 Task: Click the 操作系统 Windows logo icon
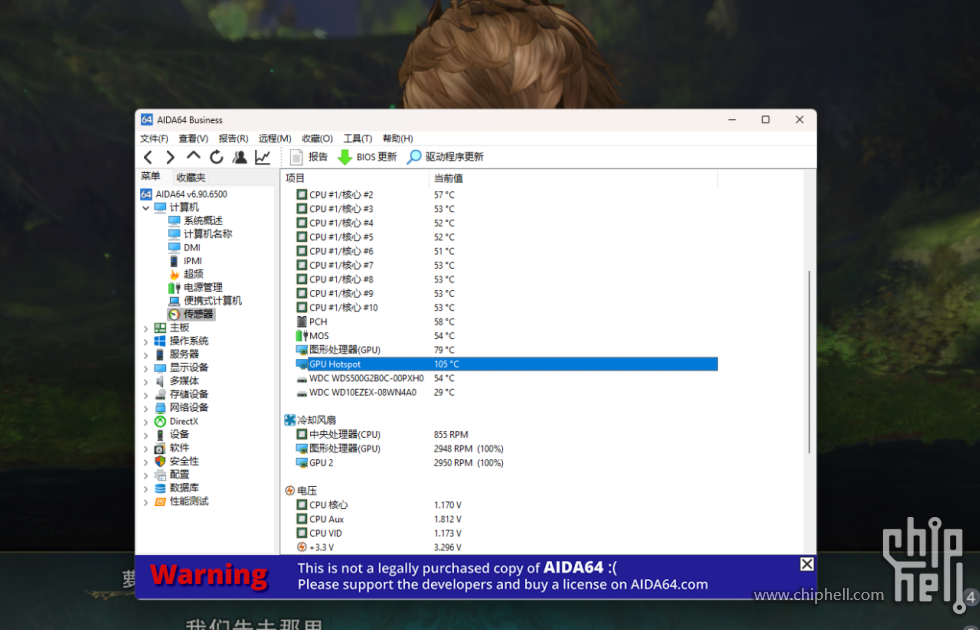coord(160,341)
